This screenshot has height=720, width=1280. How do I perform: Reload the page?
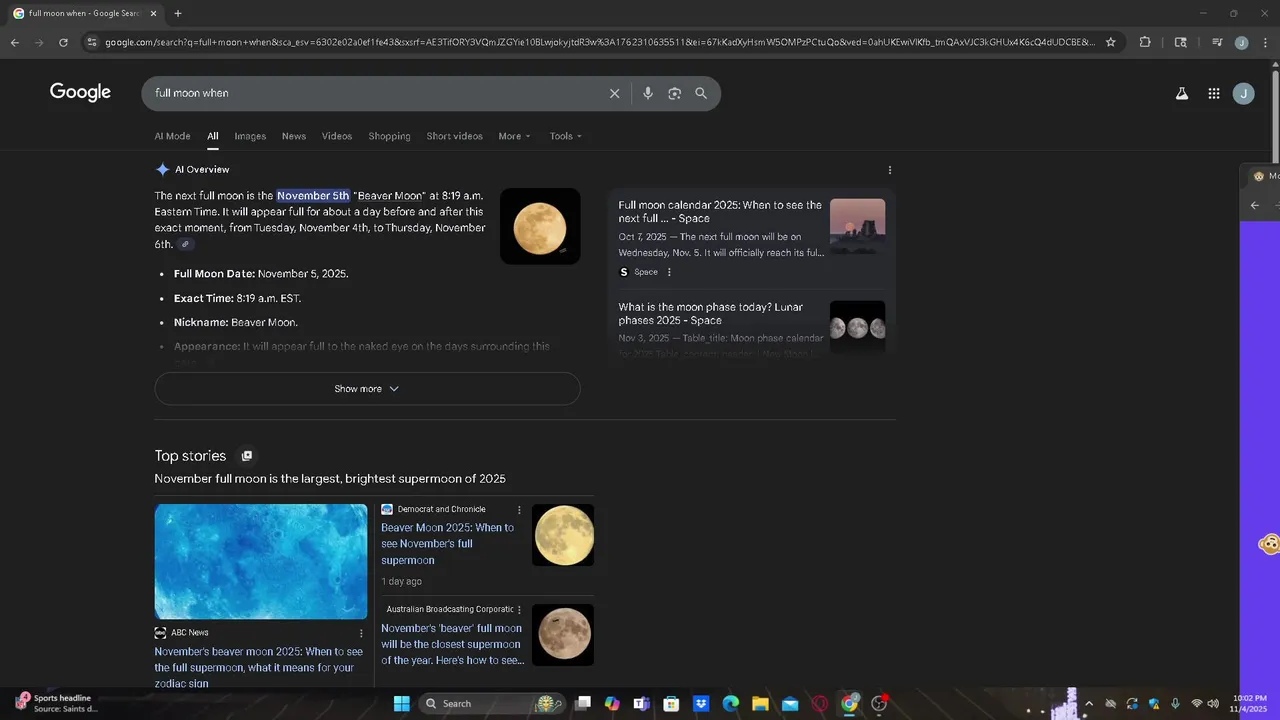tap(63, 42)
